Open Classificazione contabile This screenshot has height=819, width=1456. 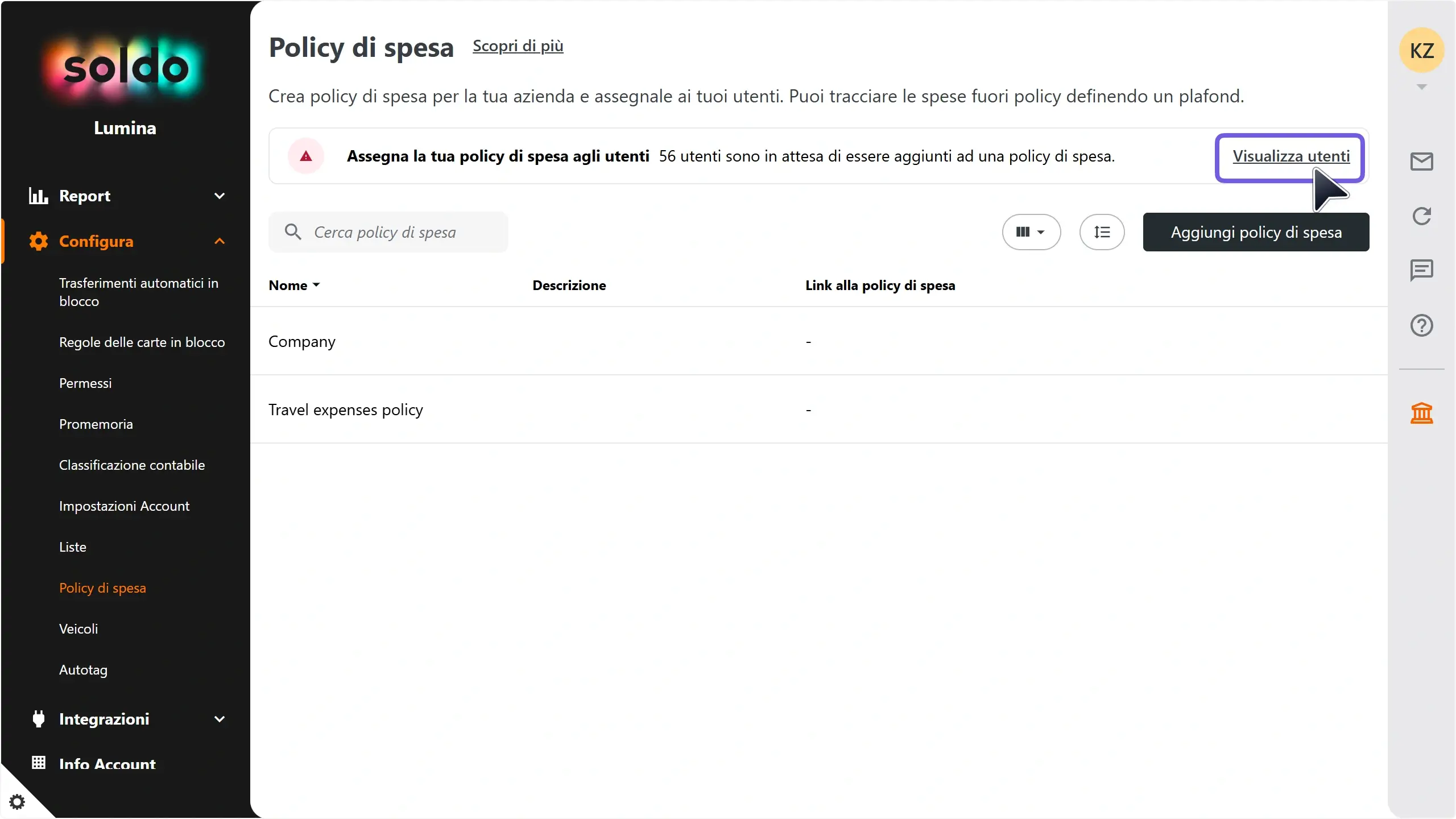pyautogui.click(x=132, y=465)
